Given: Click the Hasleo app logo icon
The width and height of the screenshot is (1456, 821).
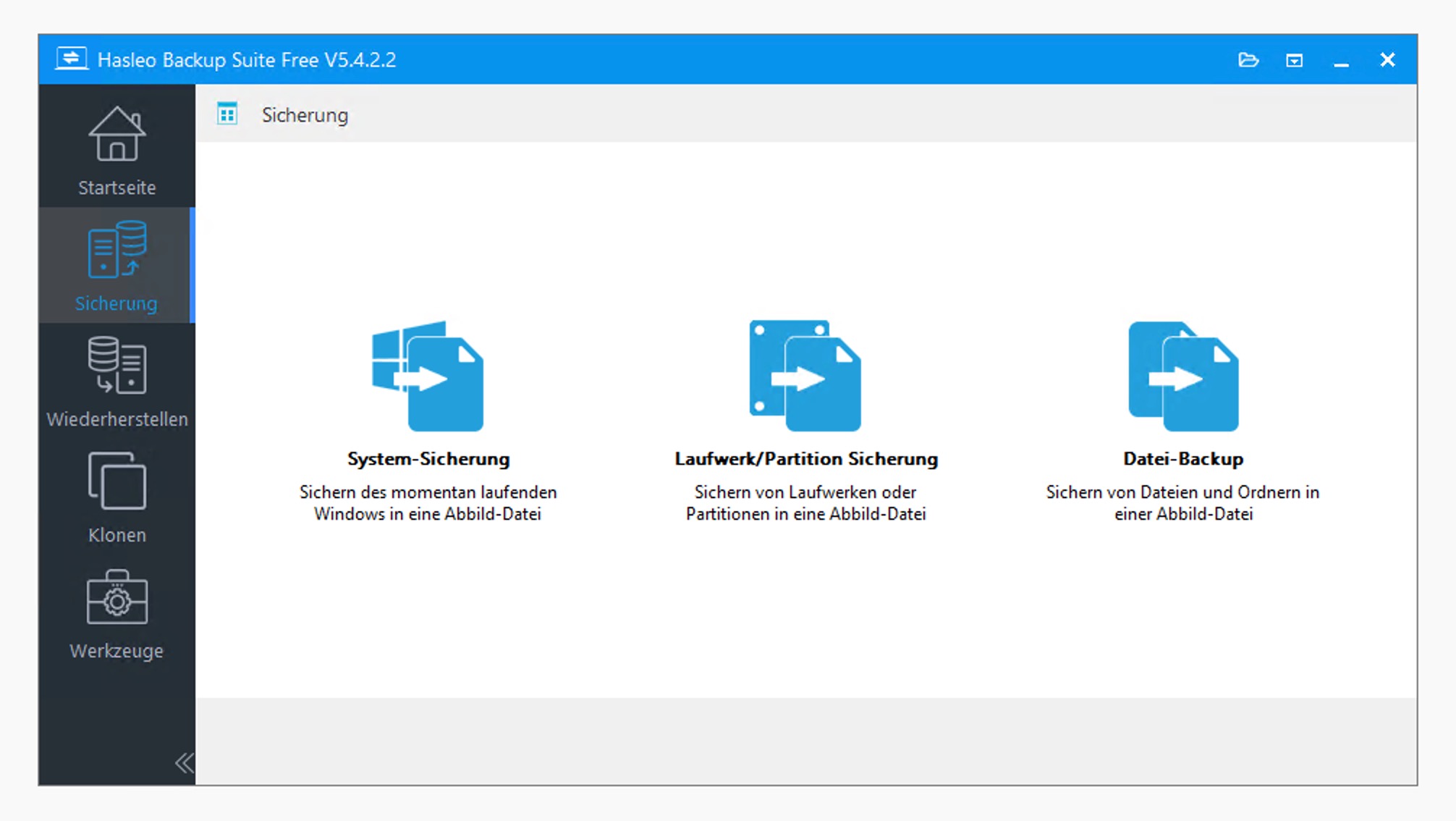Looking at the screenshot, I should pyautogui.click(x=72, y=59).
